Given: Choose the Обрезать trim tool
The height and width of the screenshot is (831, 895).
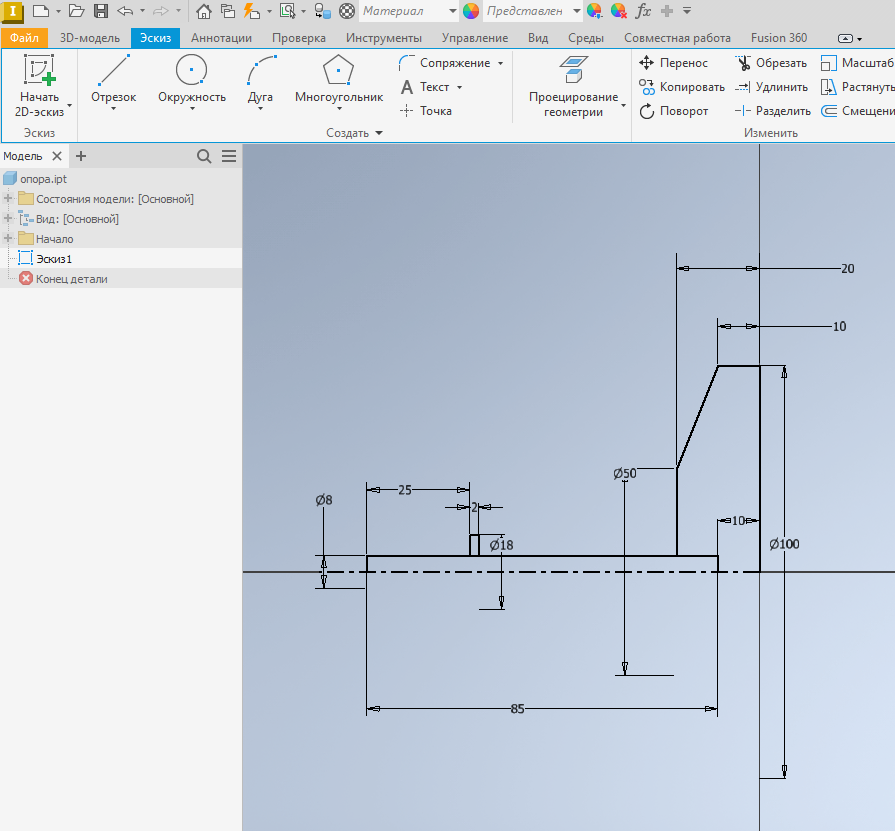Looking at the screenshot, I should [x=771, y=63].
